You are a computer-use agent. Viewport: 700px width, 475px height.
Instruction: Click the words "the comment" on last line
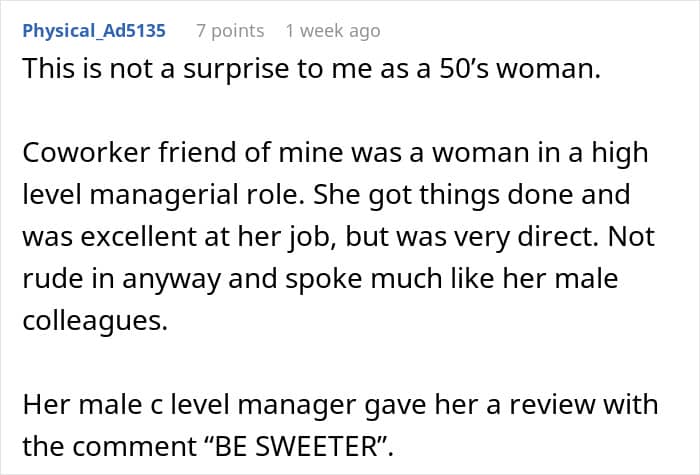[x=109, y=446]
